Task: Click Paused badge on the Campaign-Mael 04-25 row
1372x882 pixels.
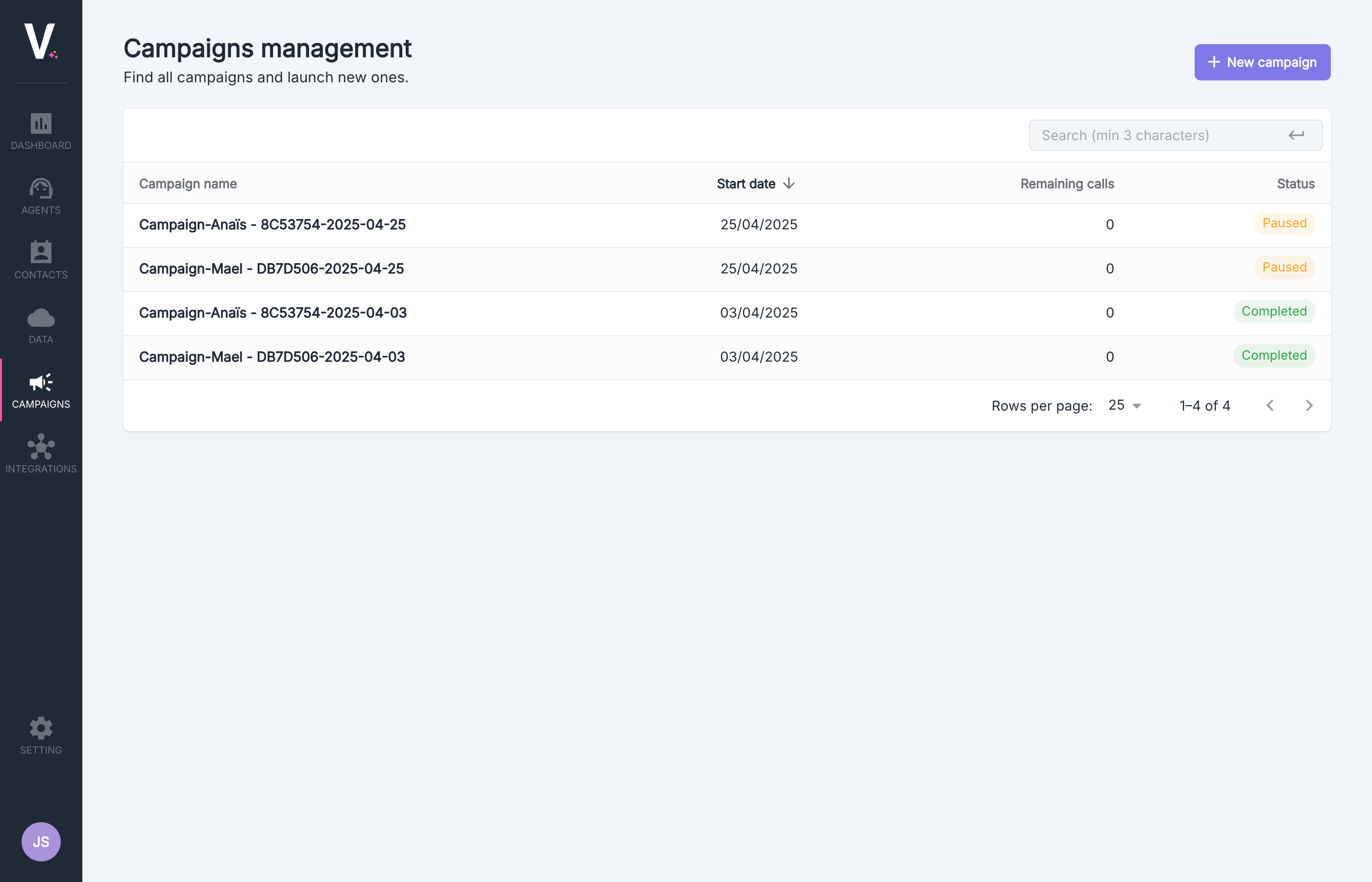Action: coord(1284,268)
